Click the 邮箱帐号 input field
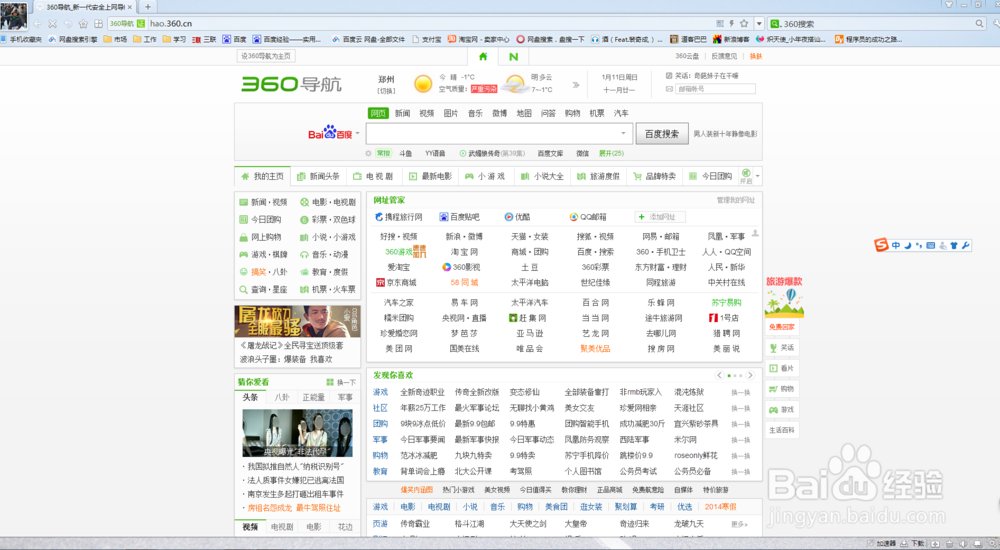The image size is (1000, 550). [x=715, y=89]
